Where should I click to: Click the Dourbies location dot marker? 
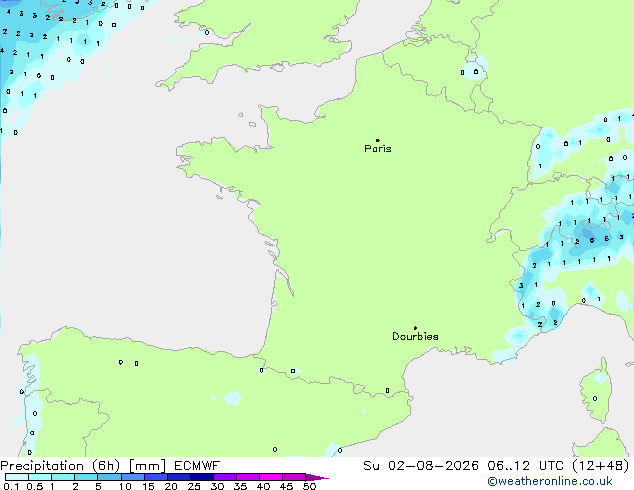pos(415,328)
